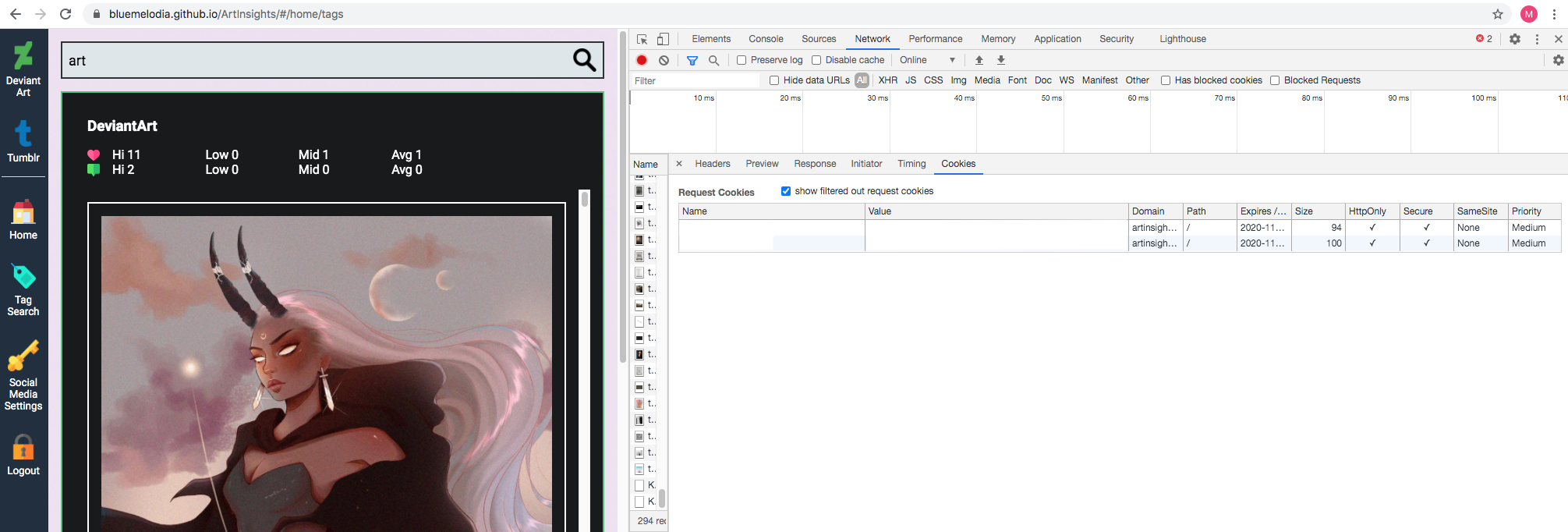Check Has blocked cookies

1166,80
